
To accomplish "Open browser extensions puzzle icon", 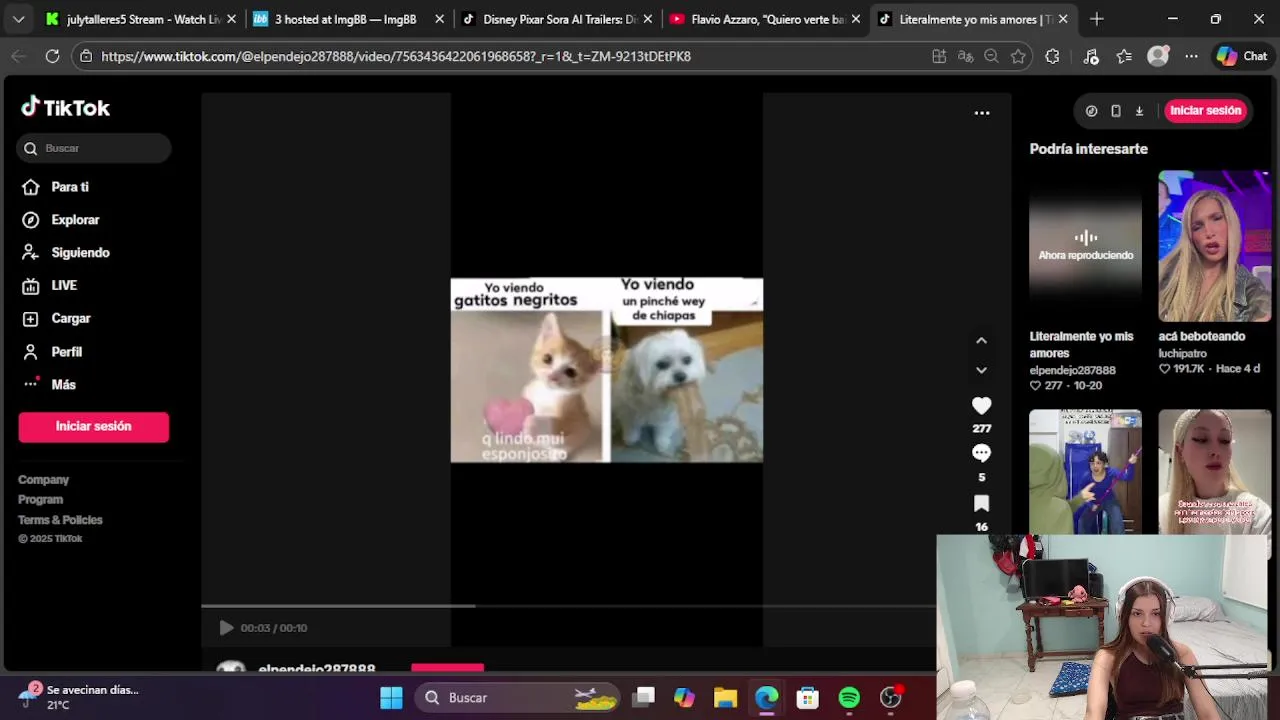I will [1052, 57].
